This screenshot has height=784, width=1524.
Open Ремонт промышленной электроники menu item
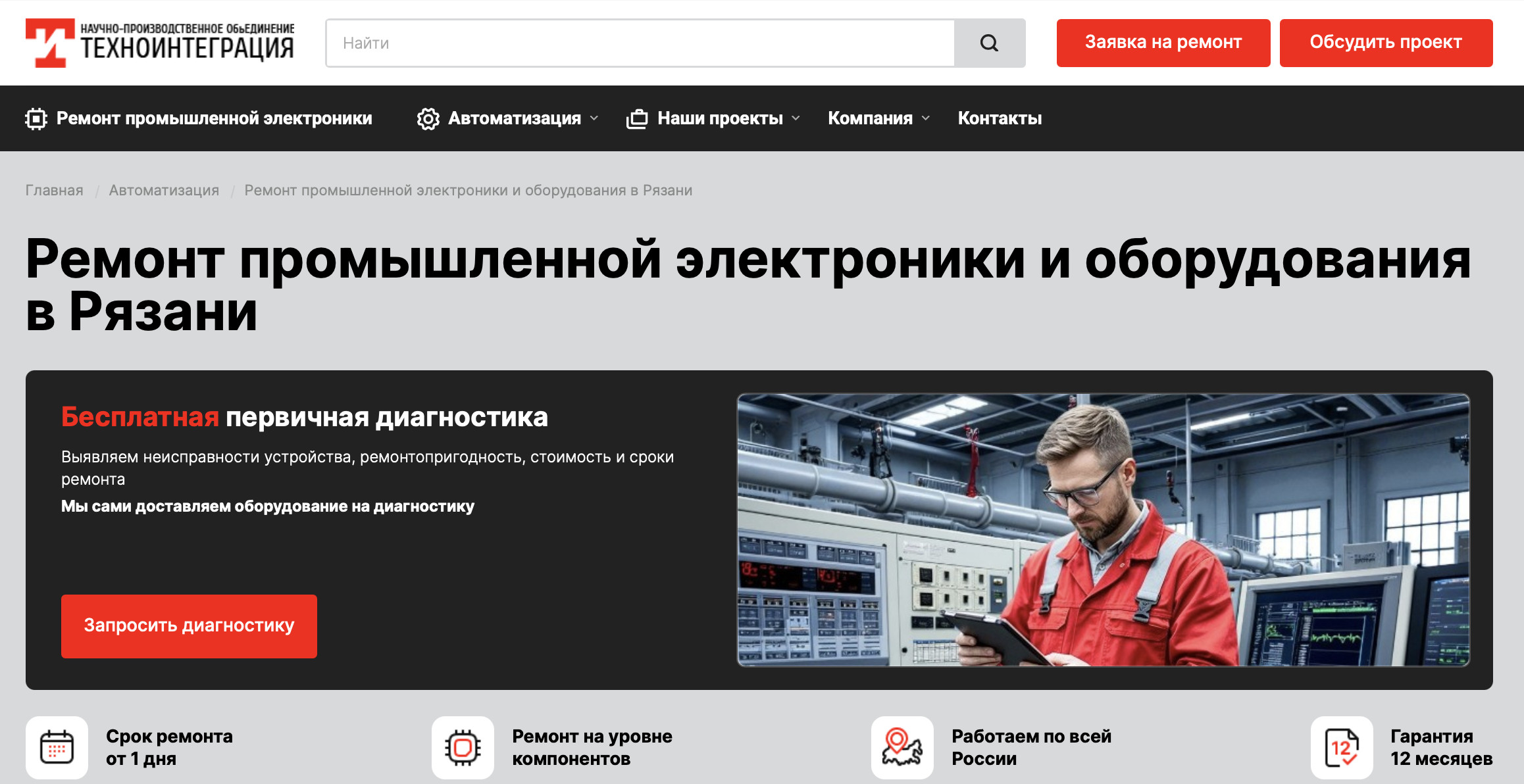coord(214,118)
